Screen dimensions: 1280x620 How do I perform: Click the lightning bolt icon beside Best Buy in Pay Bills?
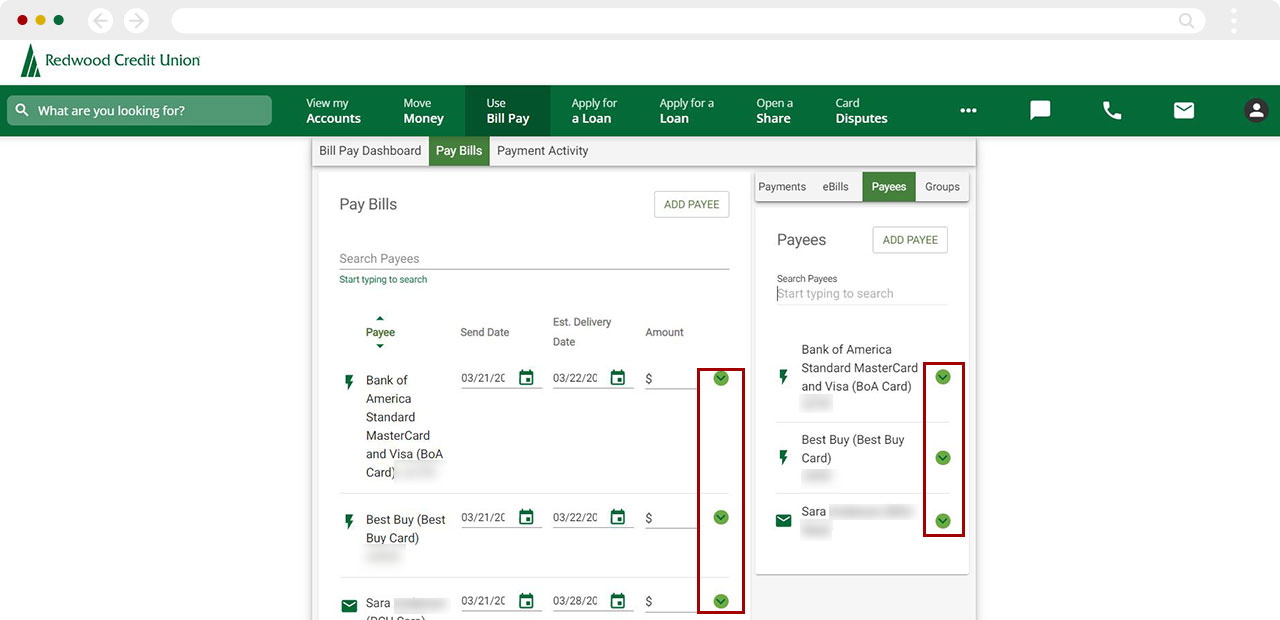coord(349,521)
